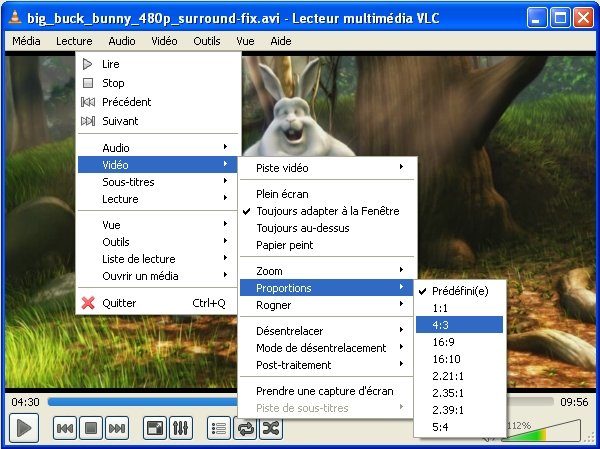This screenshot has height=449, width=600.
Task: Uncheck Toujours adapter à la Fenêtre
Action: pyautogui.click(x=327, y=211)
